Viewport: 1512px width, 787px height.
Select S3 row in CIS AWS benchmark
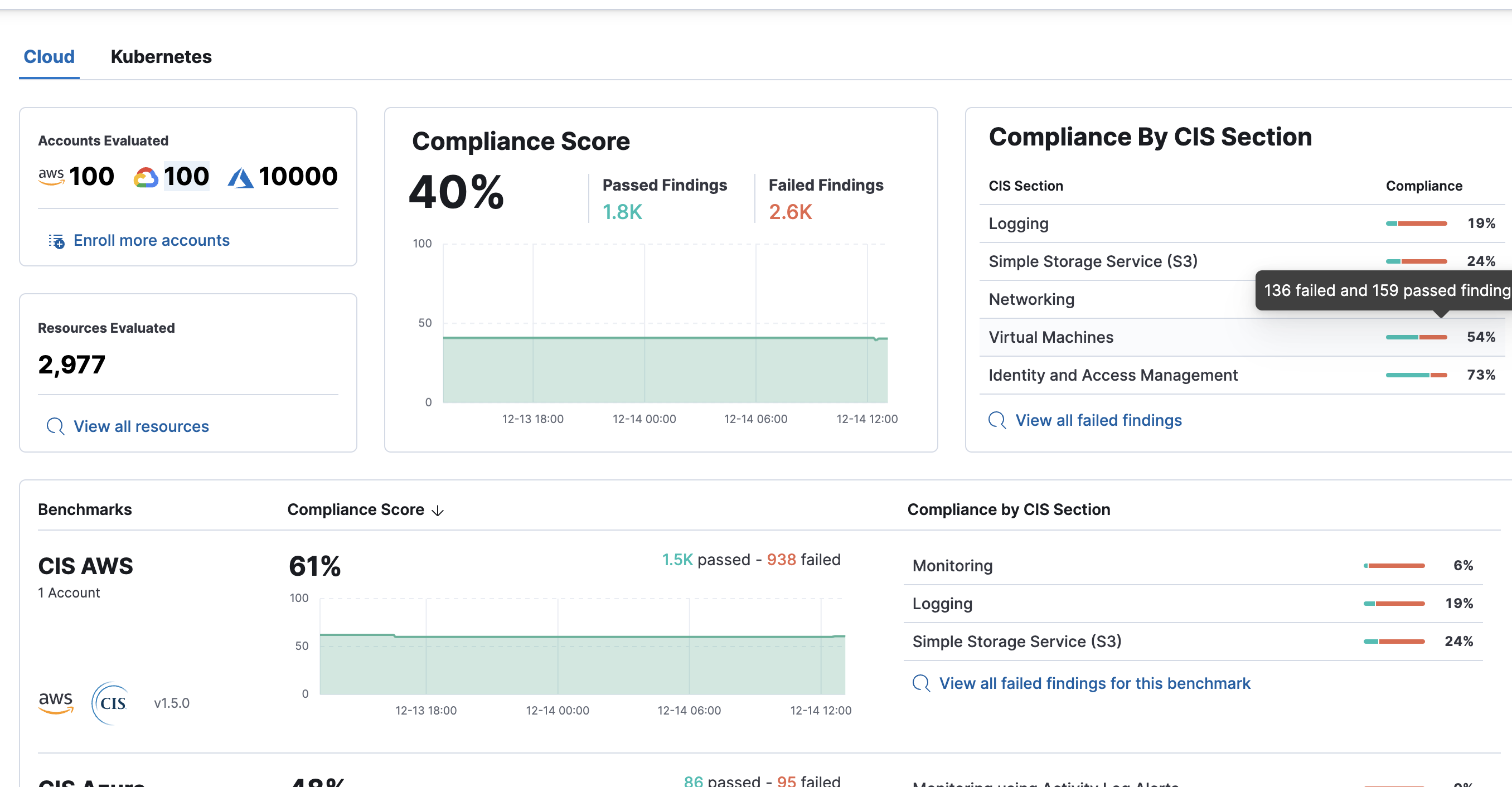click(1193, 642)
